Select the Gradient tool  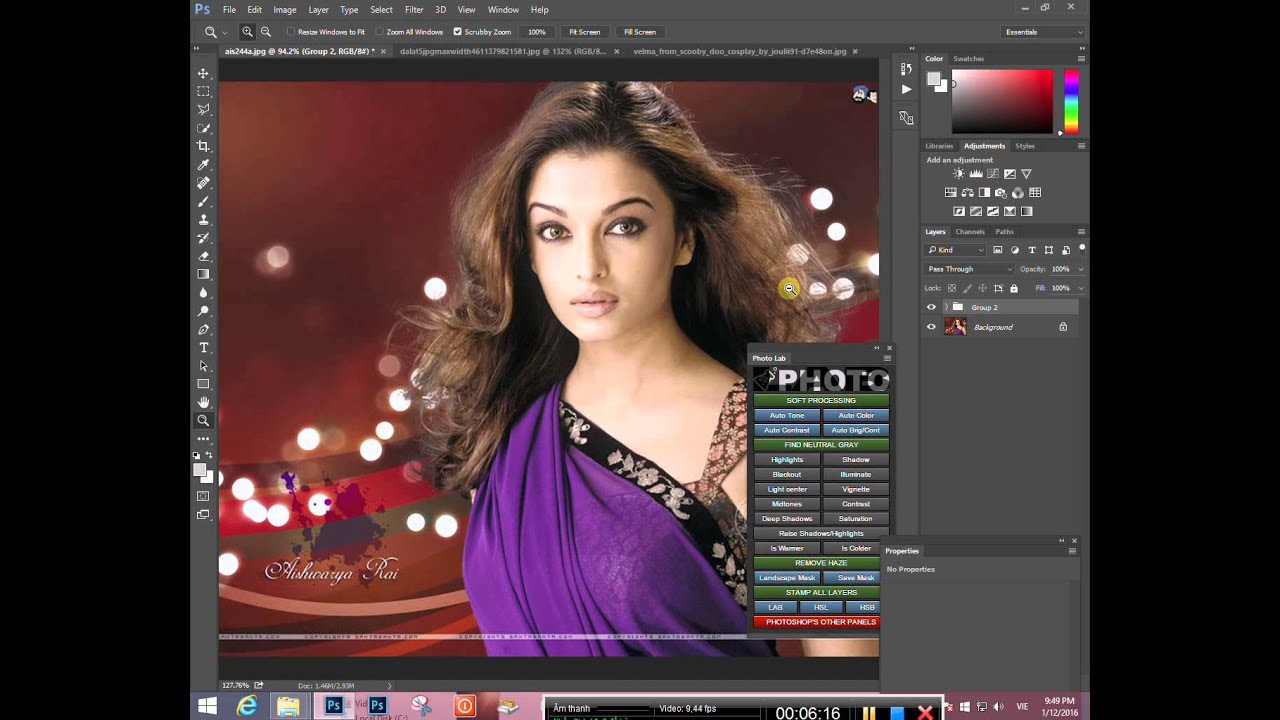(203, 274)
